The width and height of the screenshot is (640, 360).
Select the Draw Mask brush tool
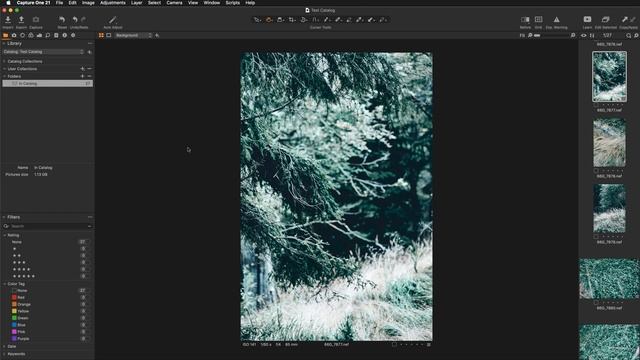pyautogui.click(x=338, y=20)
